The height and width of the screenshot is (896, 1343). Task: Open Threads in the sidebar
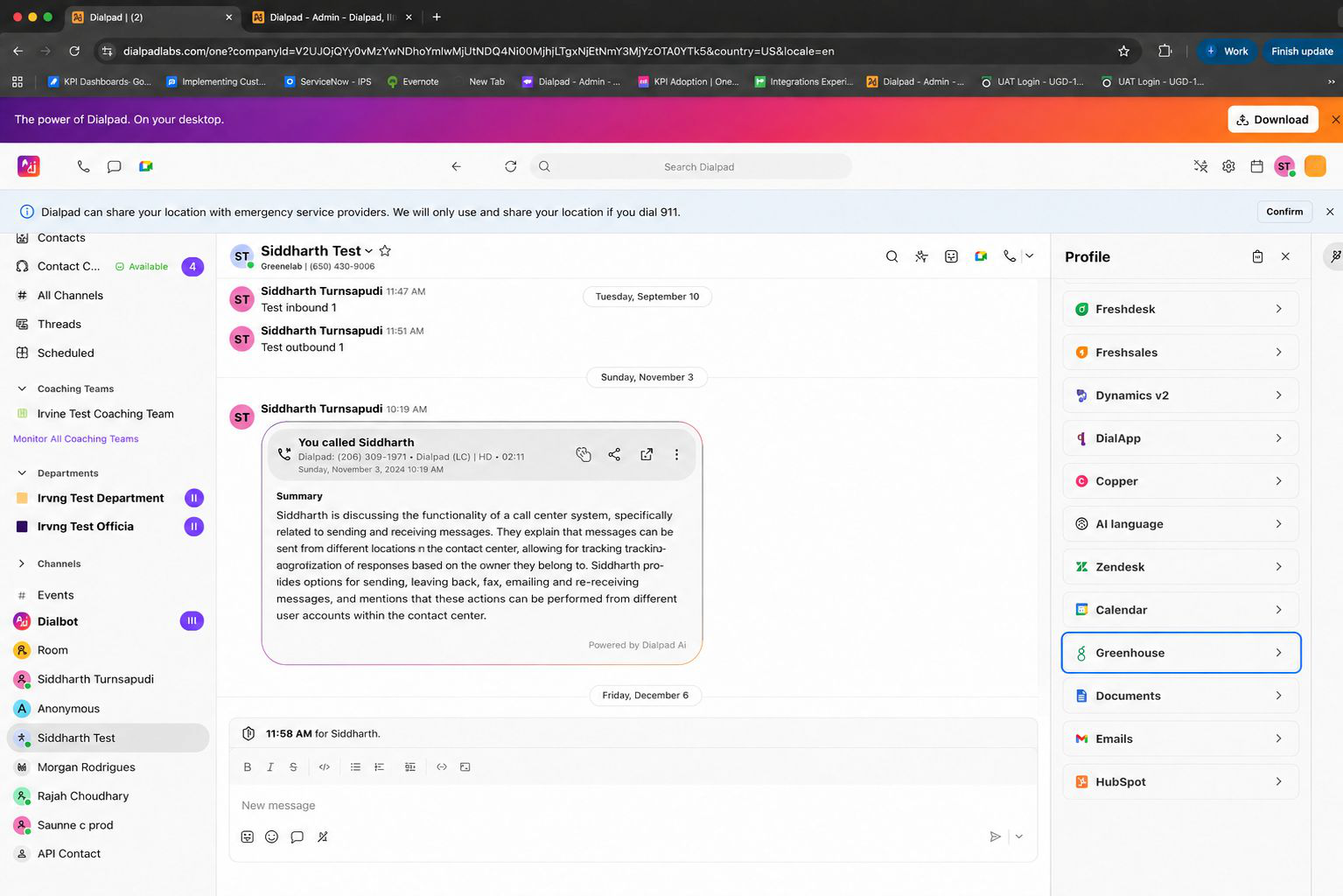59,324
